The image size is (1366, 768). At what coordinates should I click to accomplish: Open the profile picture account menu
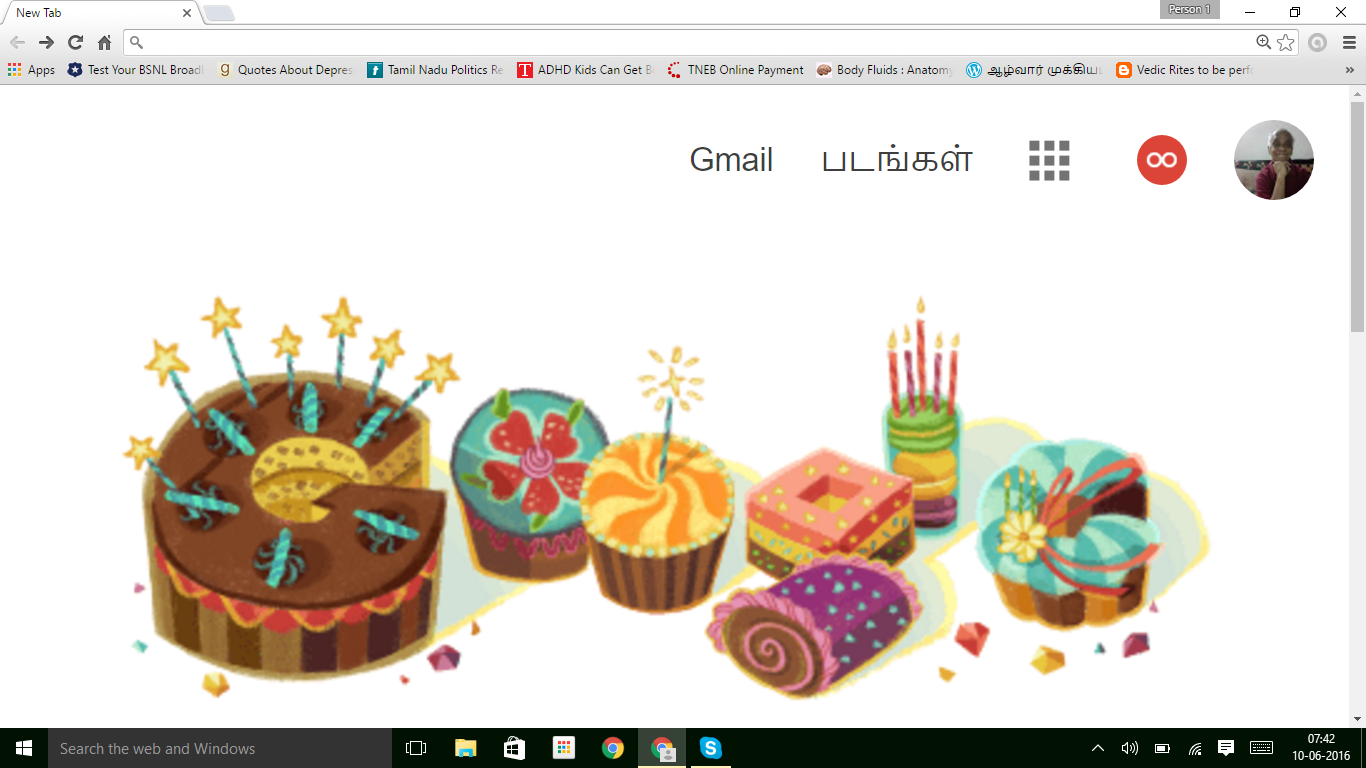pos(1273,160)
